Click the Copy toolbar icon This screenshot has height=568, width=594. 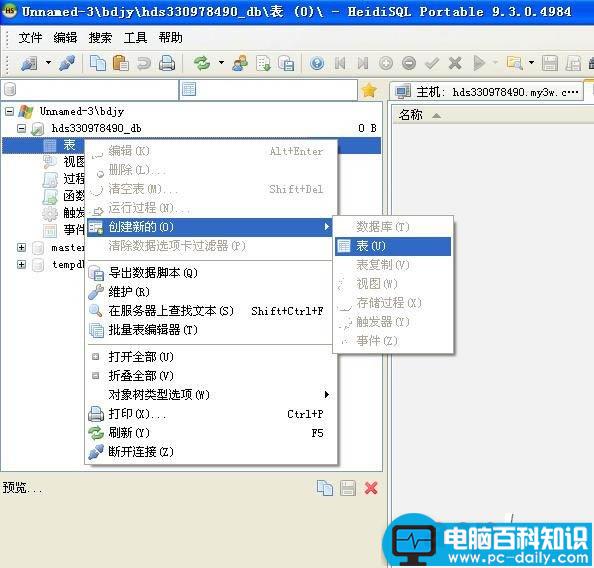pos(98,63)
